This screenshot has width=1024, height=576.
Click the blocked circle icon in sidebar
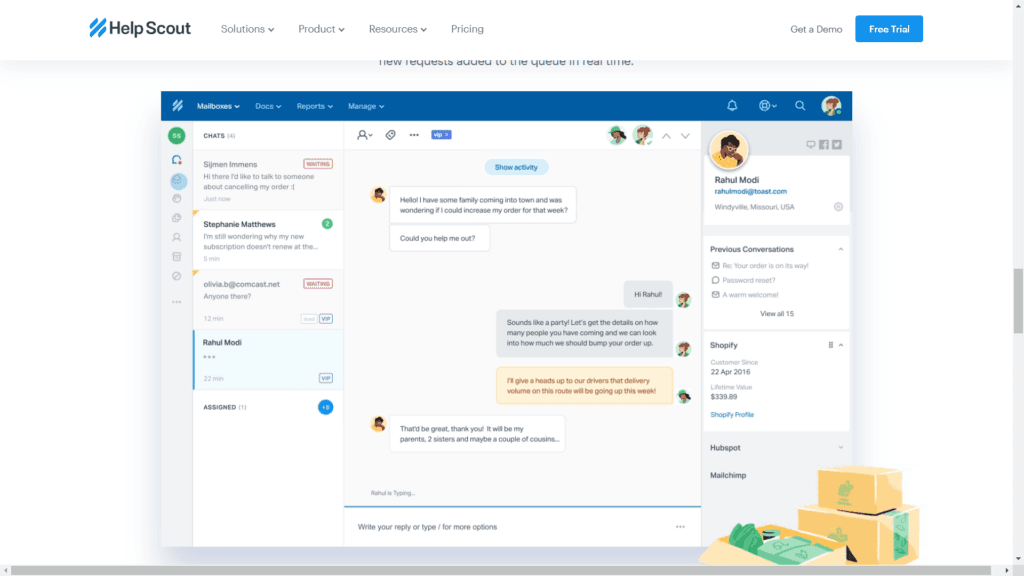tap(176, 276)
